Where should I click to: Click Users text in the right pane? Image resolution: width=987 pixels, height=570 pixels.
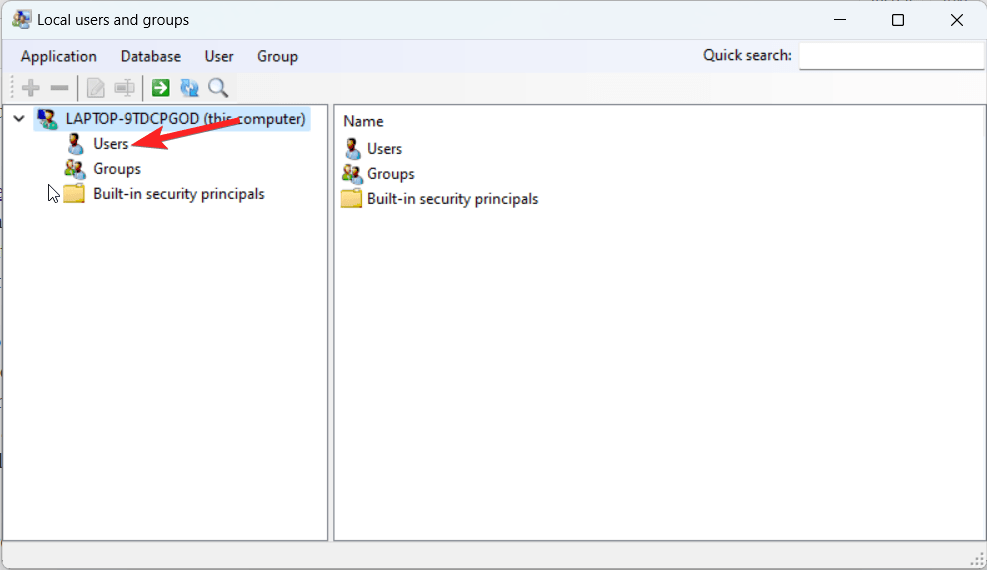[x=385, y=149]
